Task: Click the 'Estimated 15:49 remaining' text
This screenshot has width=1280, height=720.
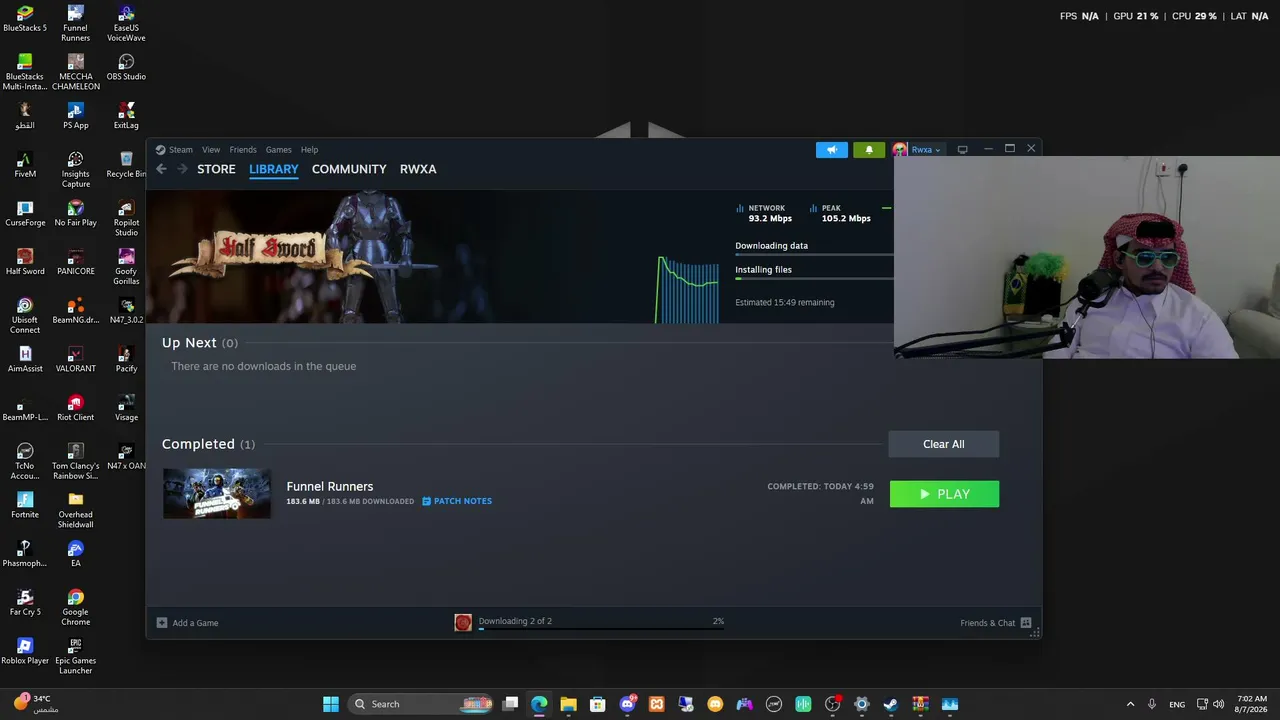Action: [785, 302]
